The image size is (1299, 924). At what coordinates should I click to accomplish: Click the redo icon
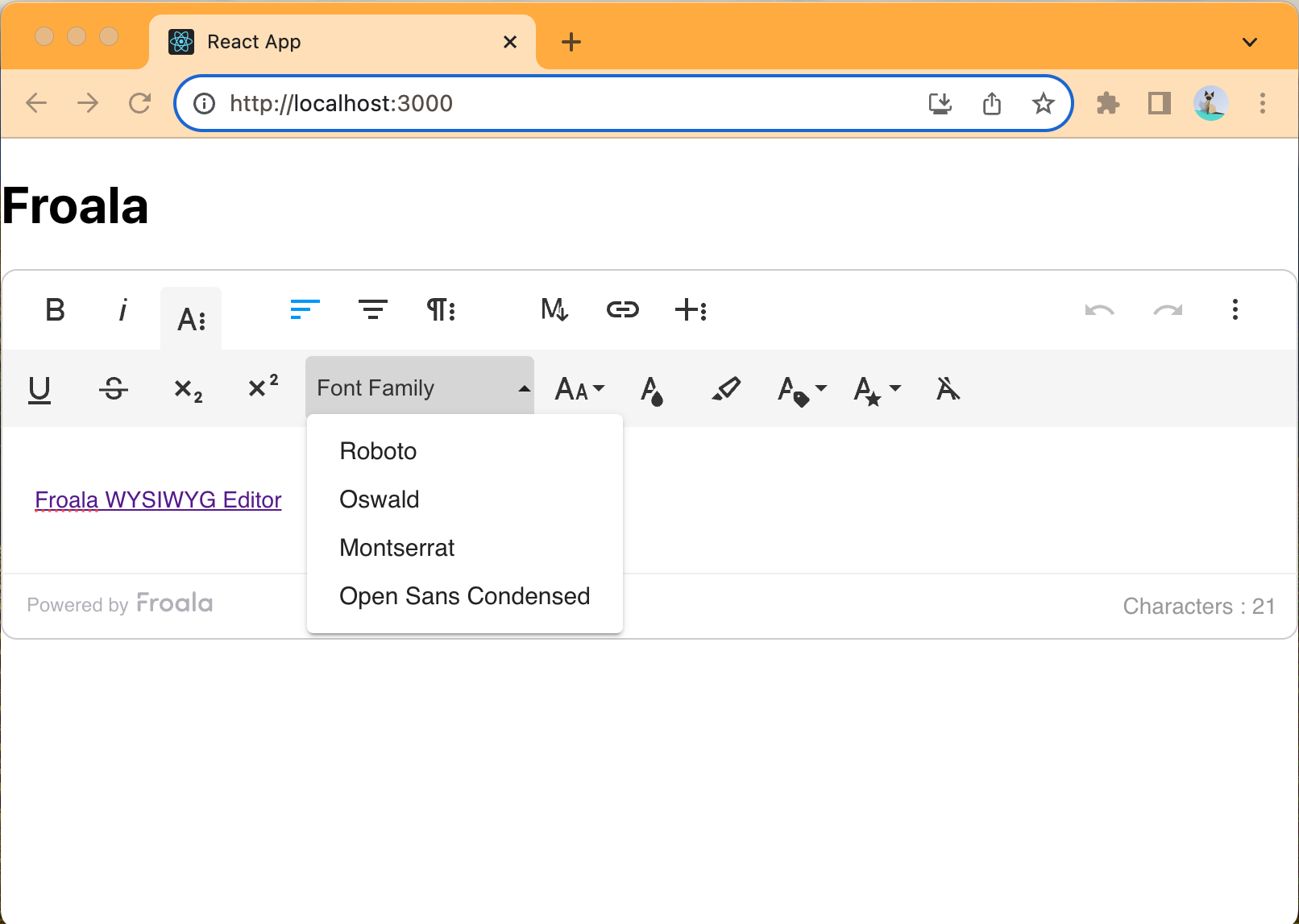click(x=1168, y=309)
